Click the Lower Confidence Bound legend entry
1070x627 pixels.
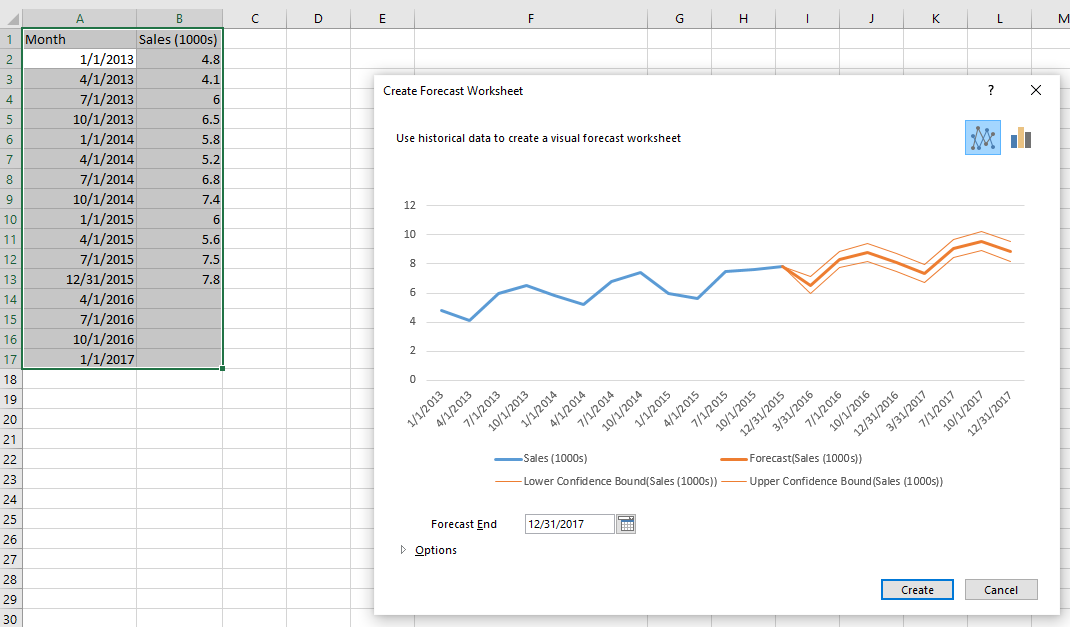(x=606, y=481)
